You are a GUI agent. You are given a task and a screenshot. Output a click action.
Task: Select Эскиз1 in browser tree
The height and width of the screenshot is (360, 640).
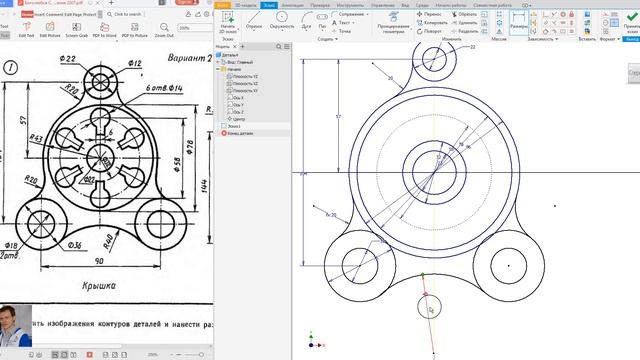[x=231, y=126]
